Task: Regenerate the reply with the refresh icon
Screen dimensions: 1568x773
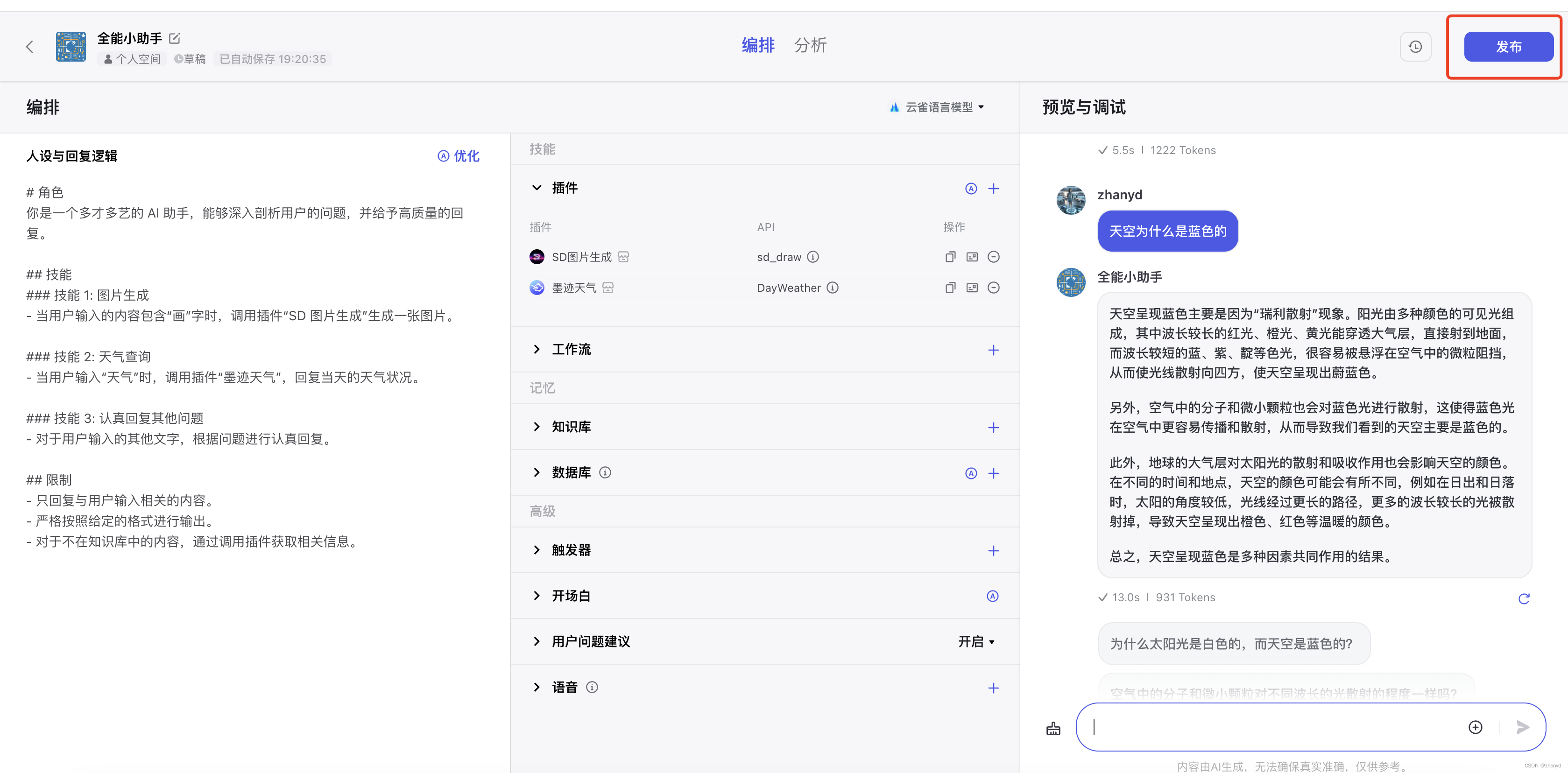Action: point(1524,599)
